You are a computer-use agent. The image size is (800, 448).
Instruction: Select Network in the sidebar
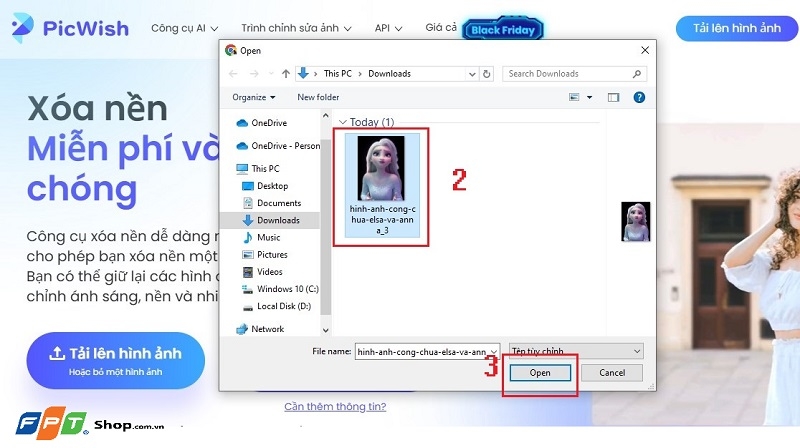click(x=260, y=329)
